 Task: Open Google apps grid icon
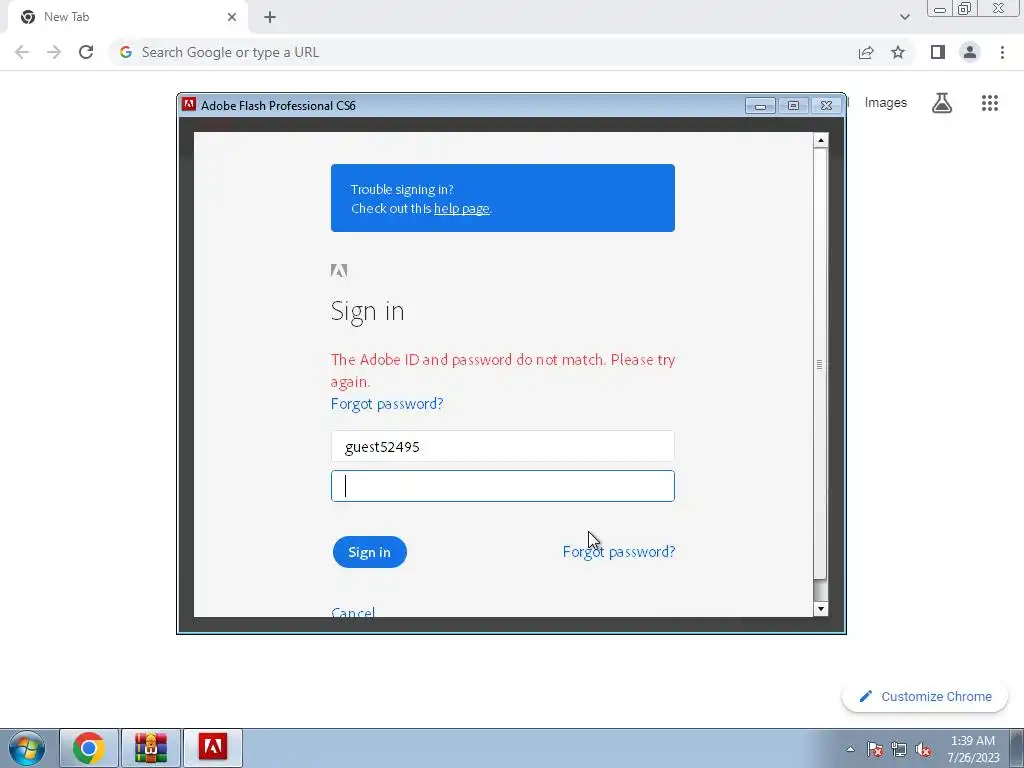[x=990, y=103]
